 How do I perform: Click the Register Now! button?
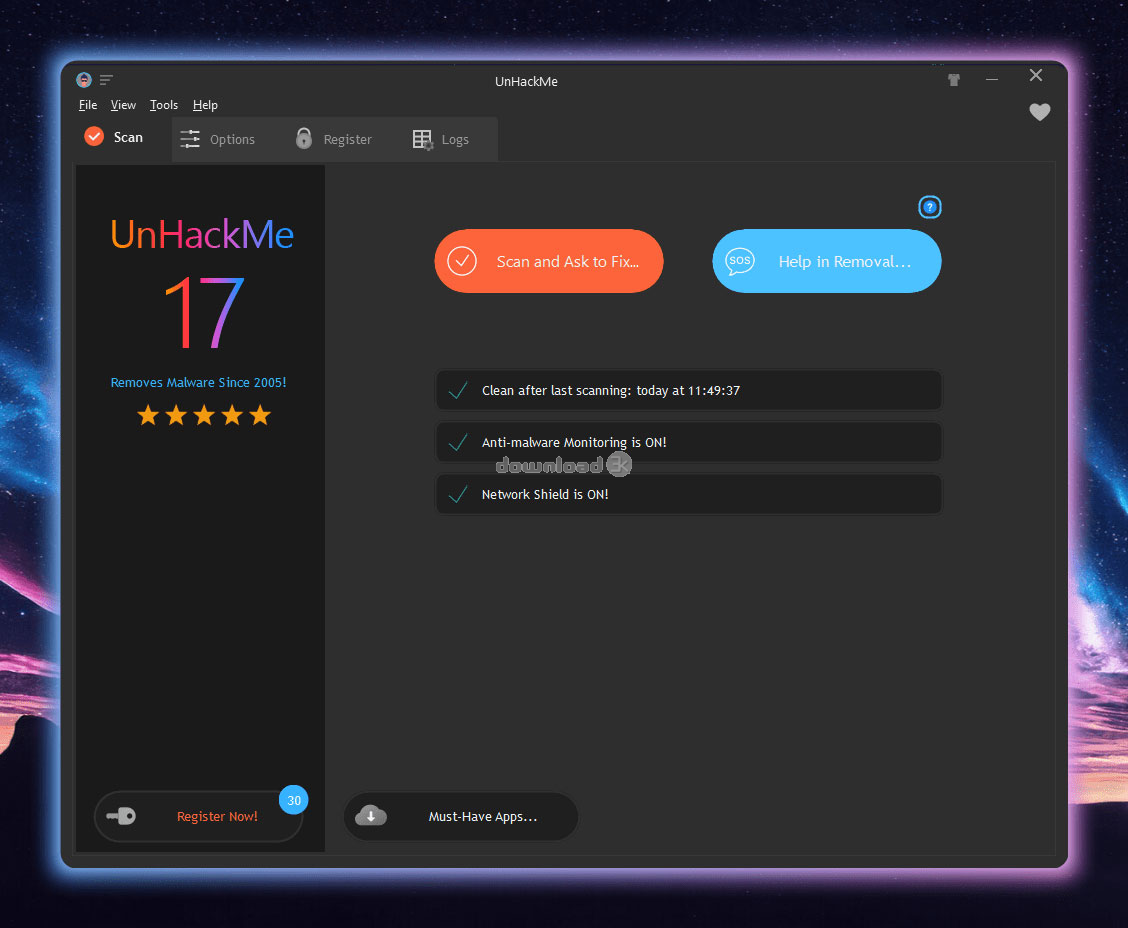click(199, 816)
